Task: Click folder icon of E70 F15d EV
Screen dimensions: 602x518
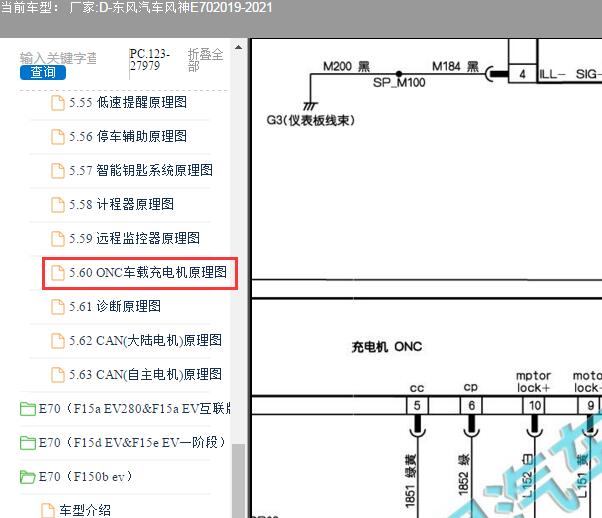Action: click(28, 443)
